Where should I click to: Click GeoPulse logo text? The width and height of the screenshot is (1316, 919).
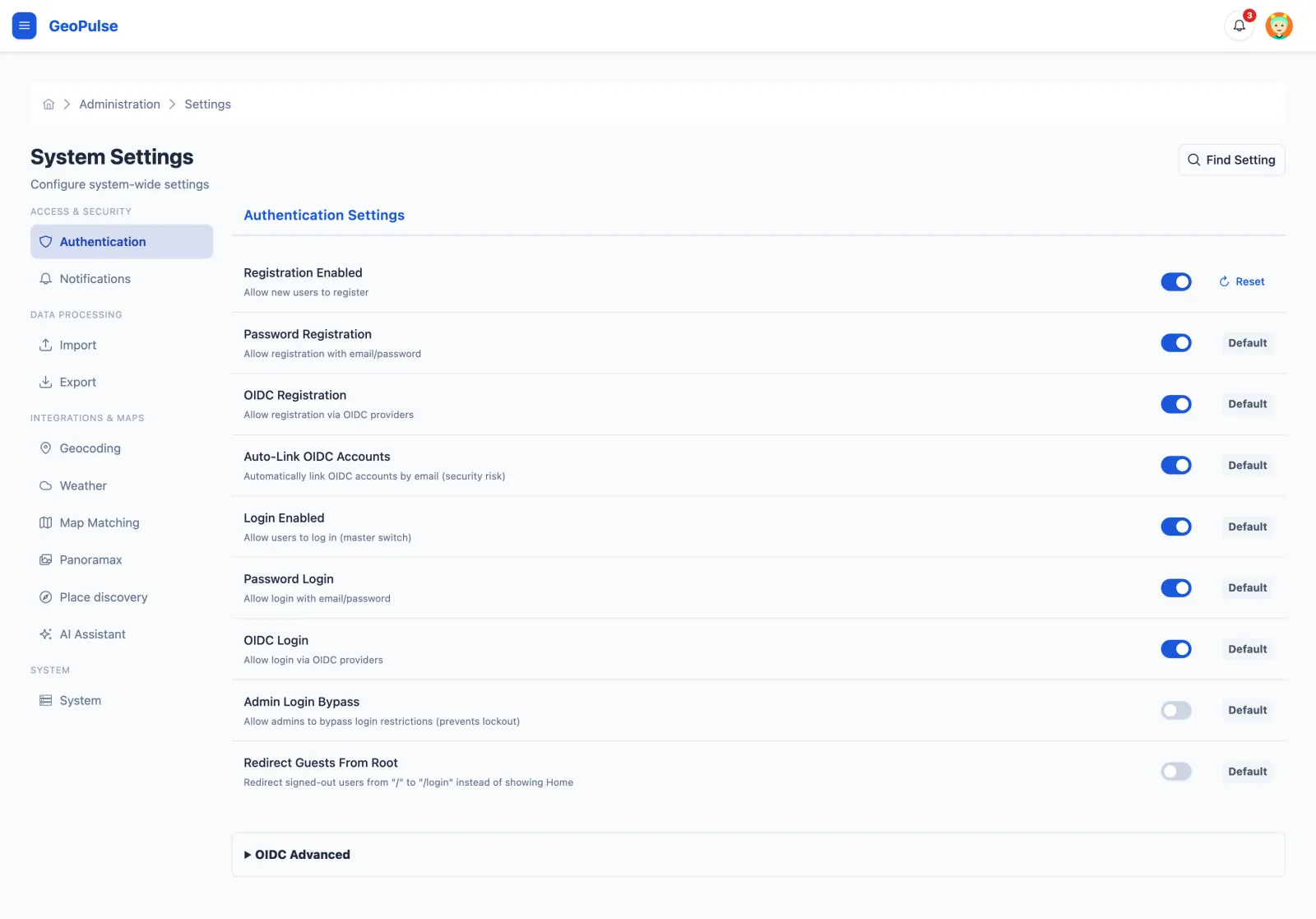tap(83, 26)
